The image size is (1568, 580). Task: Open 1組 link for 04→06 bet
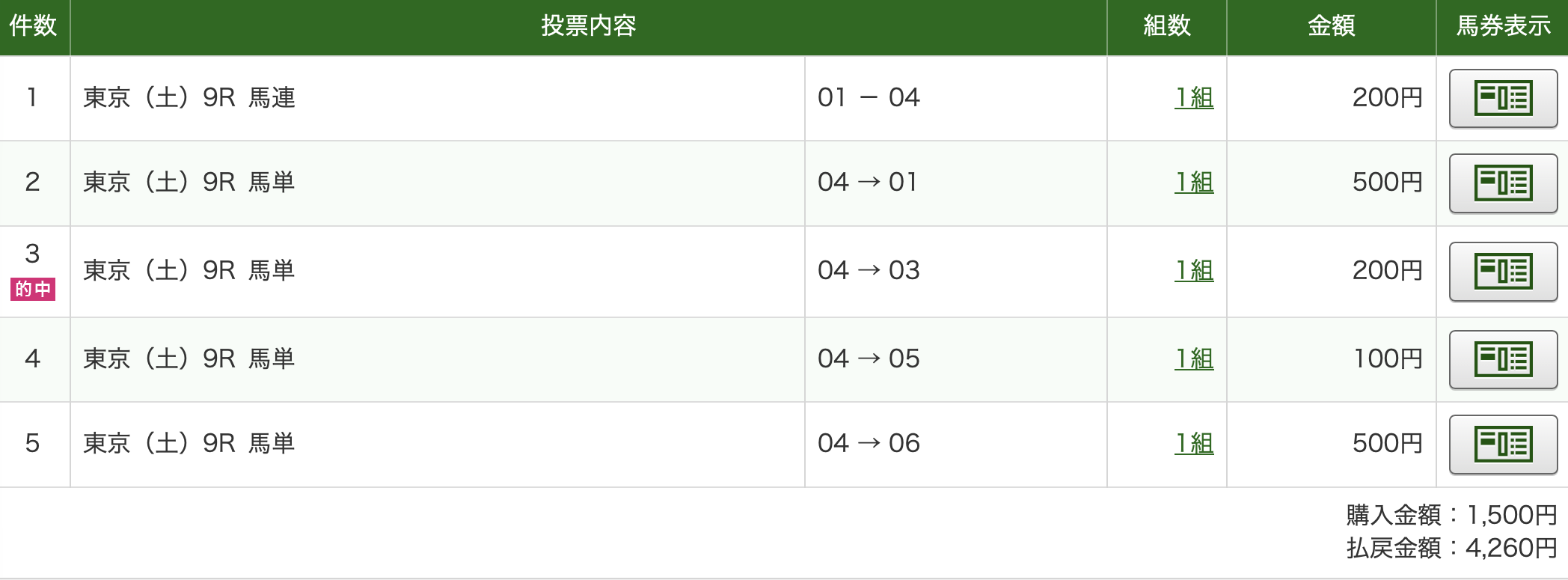[x=1194, y=444]
